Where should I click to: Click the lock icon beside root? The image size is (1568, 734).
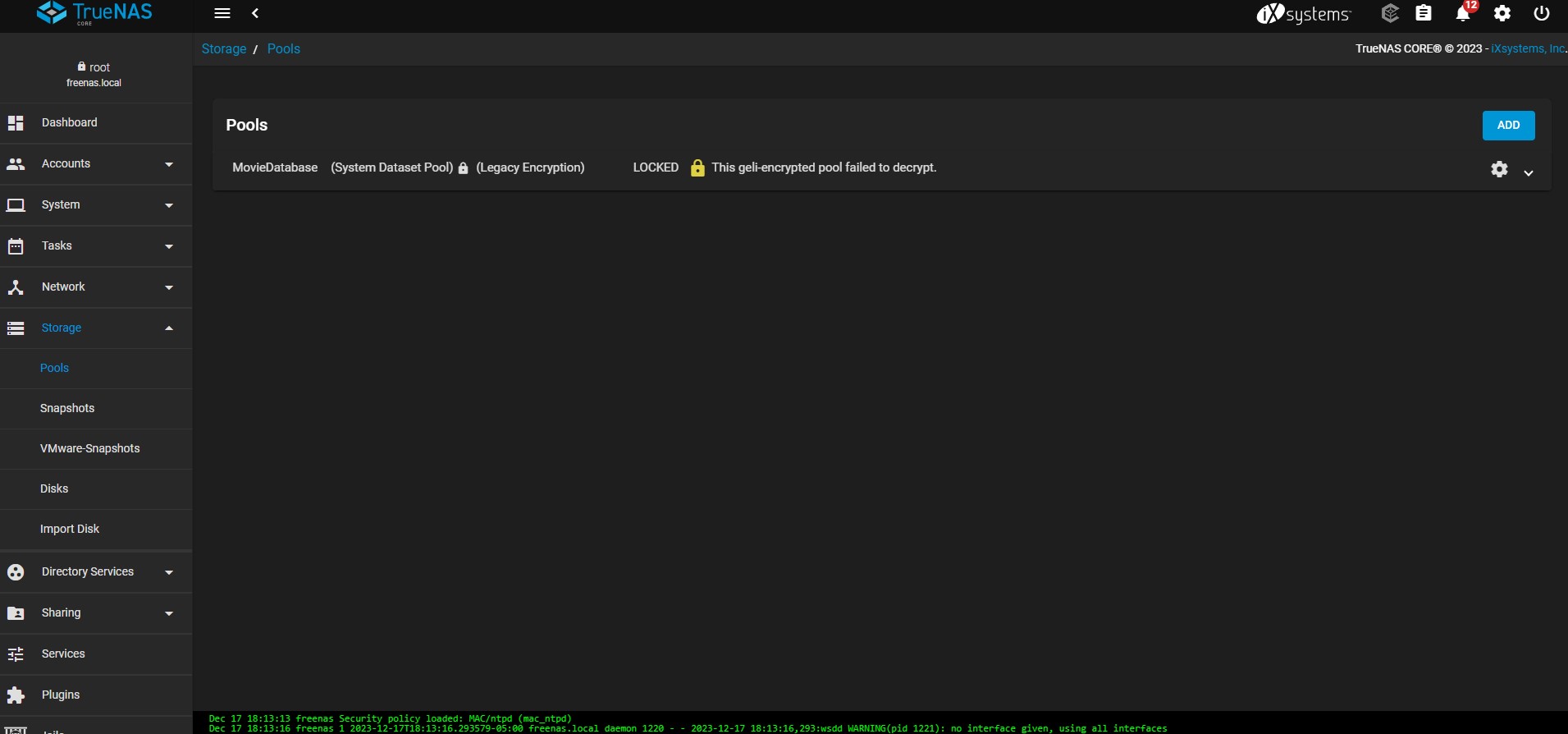point(81,67)
